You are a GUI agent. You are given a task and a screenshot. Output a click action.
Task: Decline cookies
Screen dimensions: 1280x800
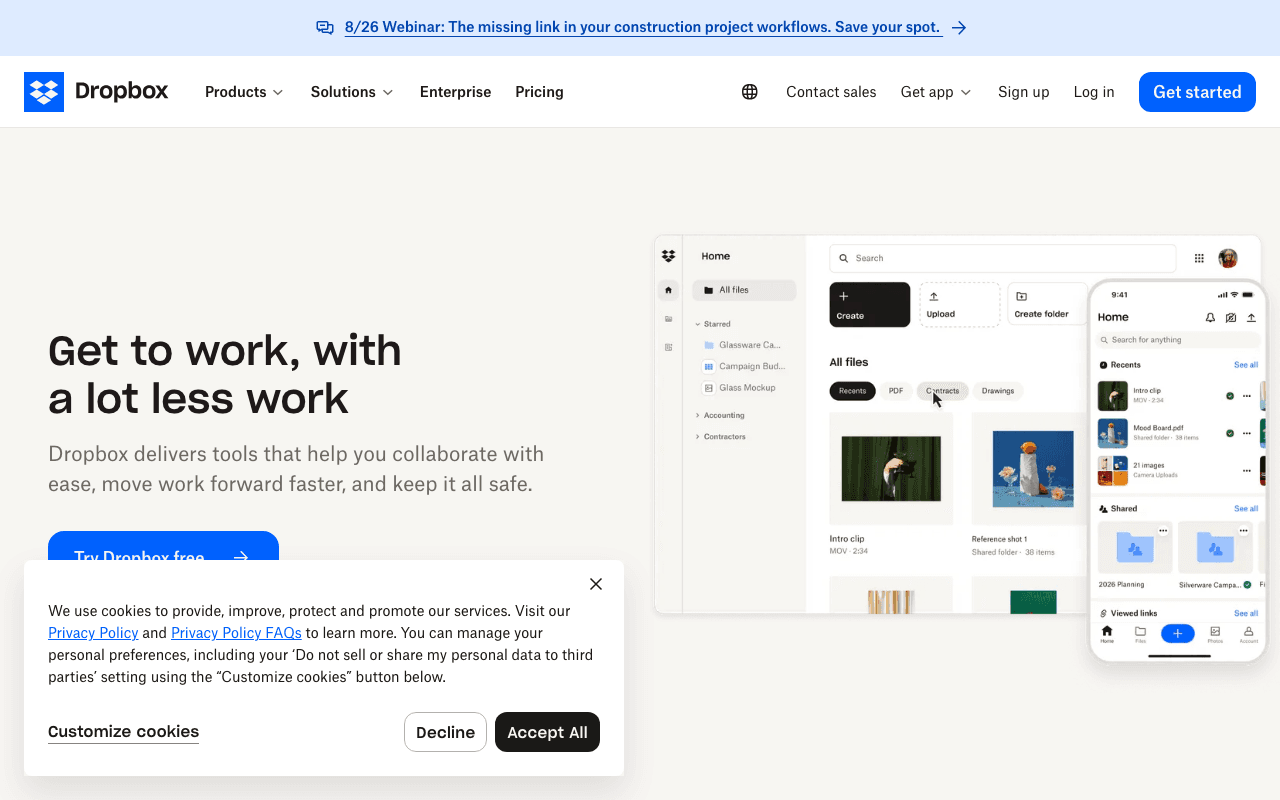[x=445, y=732]
